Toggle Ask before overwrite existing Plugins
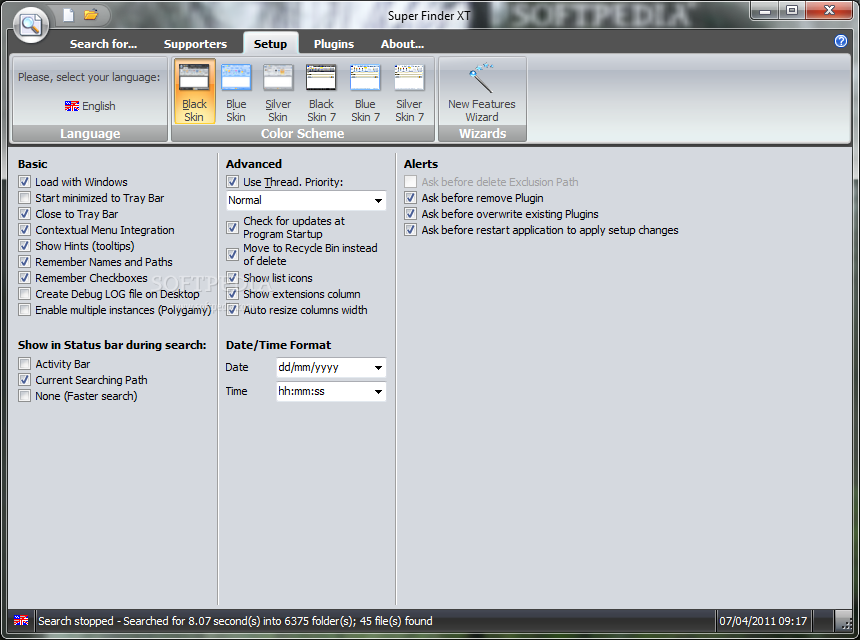This screenshot has height=640, width=860. point(410,213)
